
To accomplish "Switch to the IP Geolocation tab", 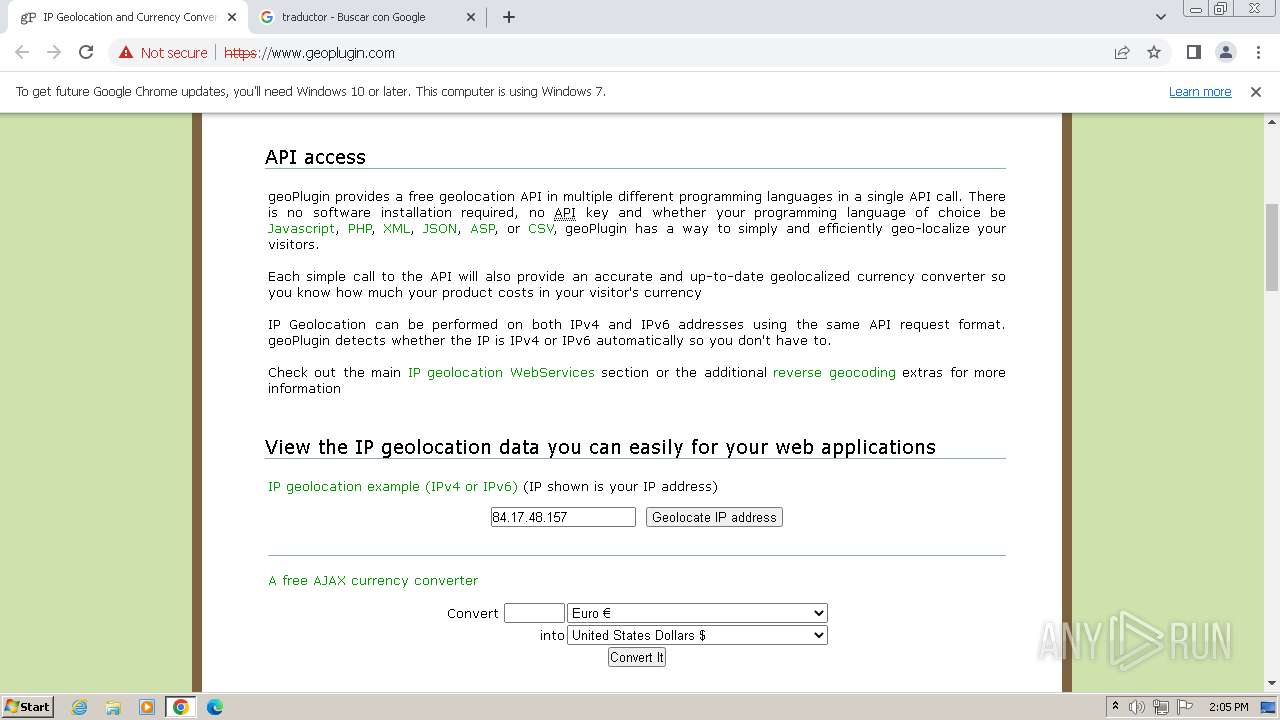I will 128,17.
